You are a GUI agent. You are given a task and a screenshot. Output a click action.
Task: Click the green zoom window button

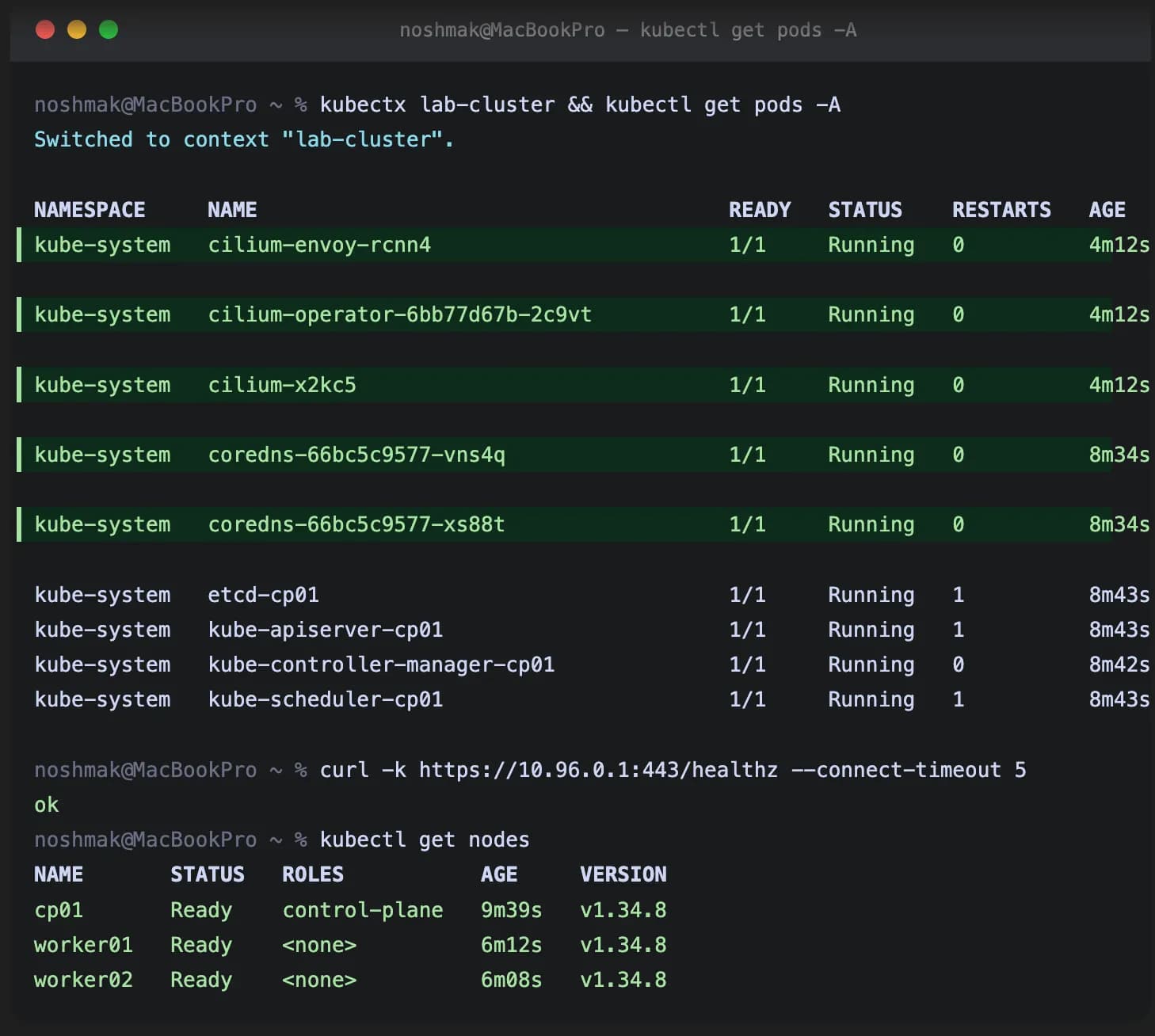pos(109,30)
